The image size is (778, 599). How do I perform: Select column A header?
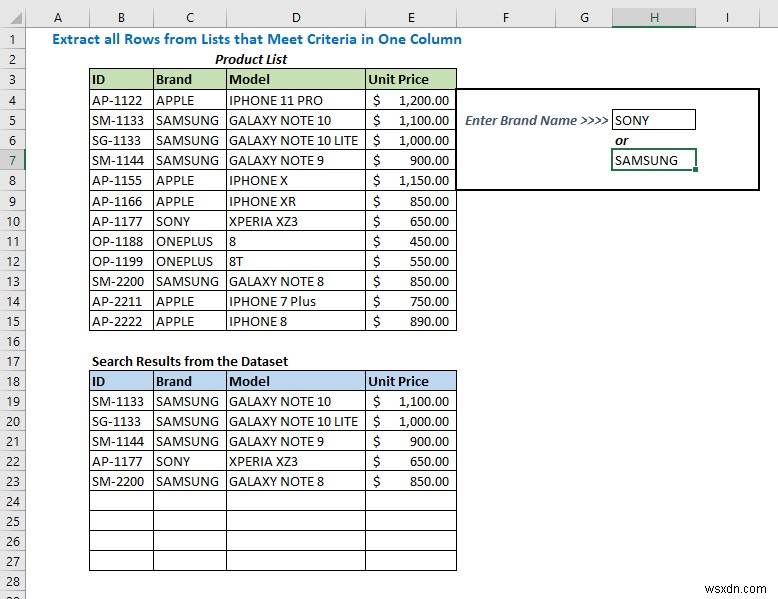point(58,18)
